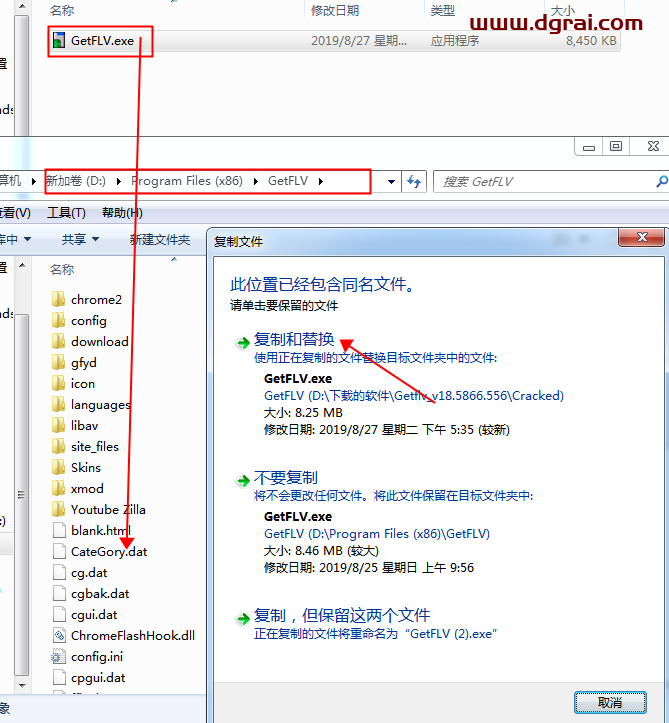Click the search magnifier icon
Viewport: 669px width, 723px height.
point(662,181)
